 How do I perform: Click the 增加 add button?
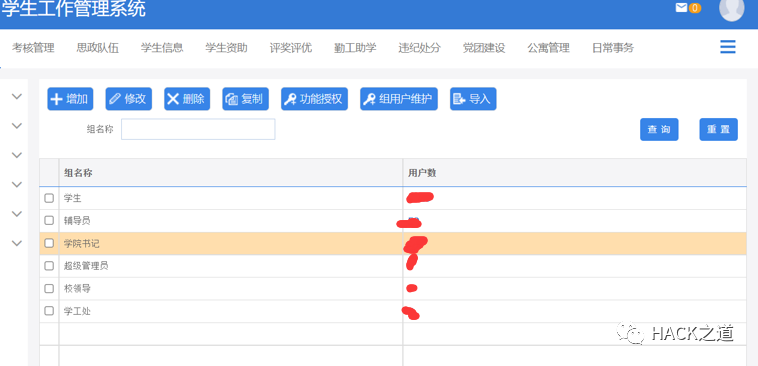[x=70, y=99]
